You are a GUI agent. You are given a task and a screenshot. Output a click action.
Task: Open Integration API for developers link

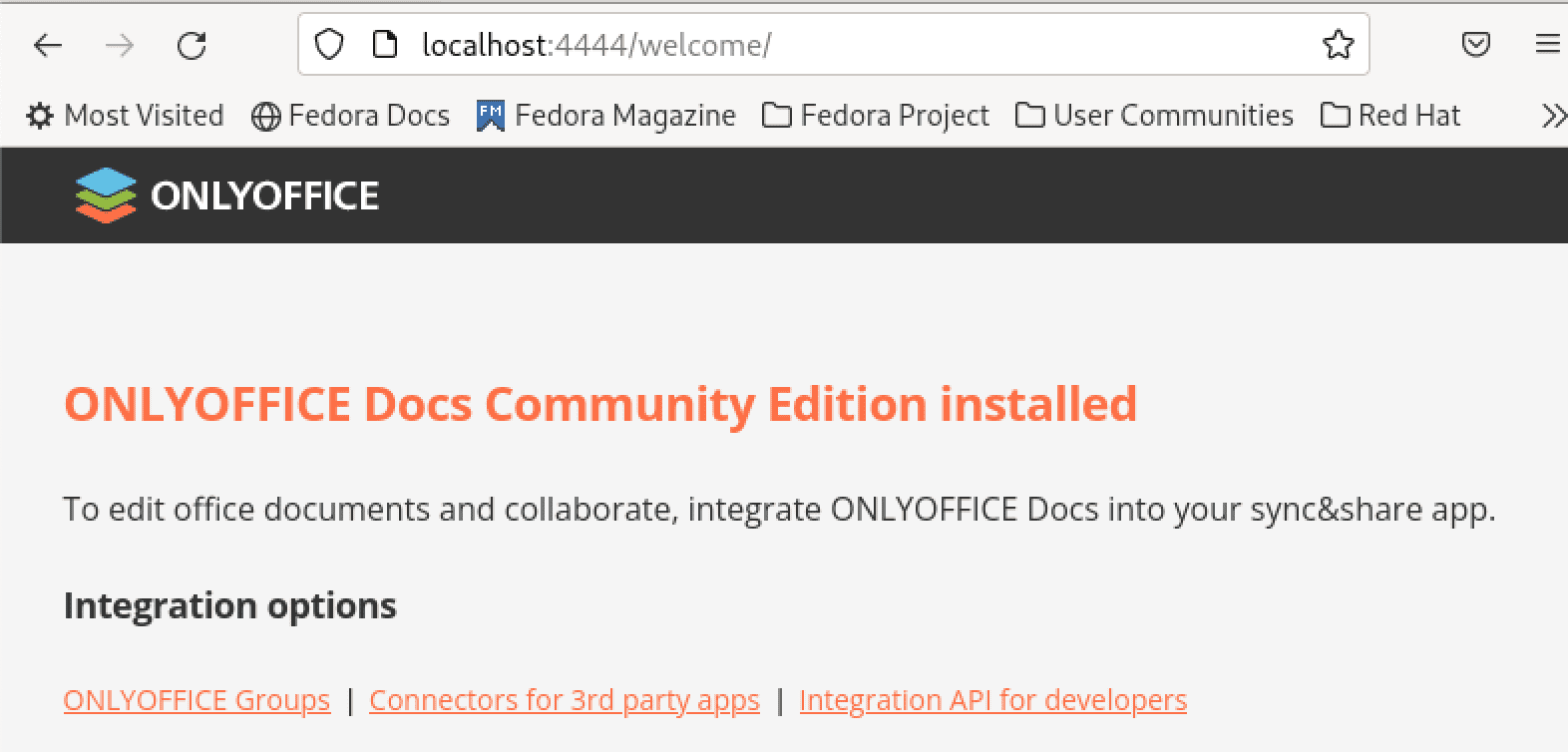(x=993, y=700)
